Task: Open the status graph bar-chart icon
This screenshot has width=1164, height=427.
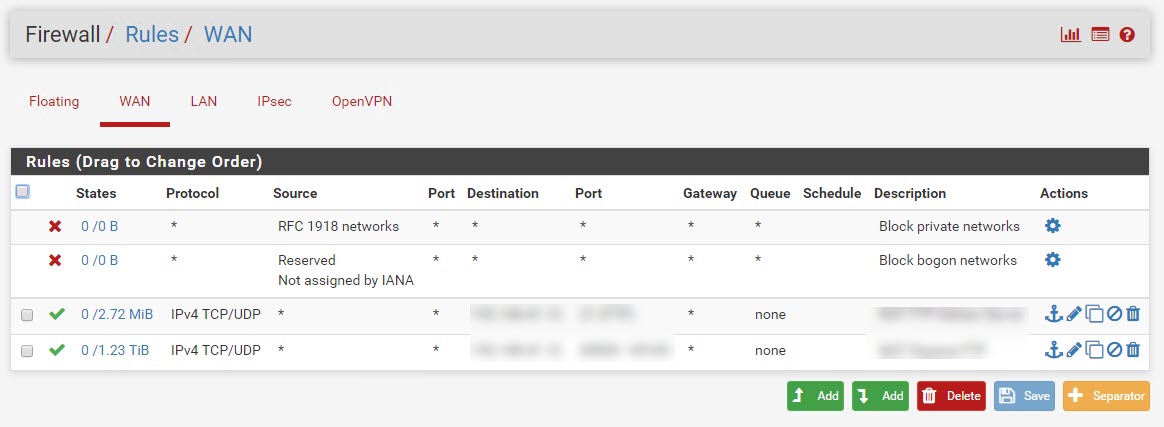Action: (x=1070, y=35)
